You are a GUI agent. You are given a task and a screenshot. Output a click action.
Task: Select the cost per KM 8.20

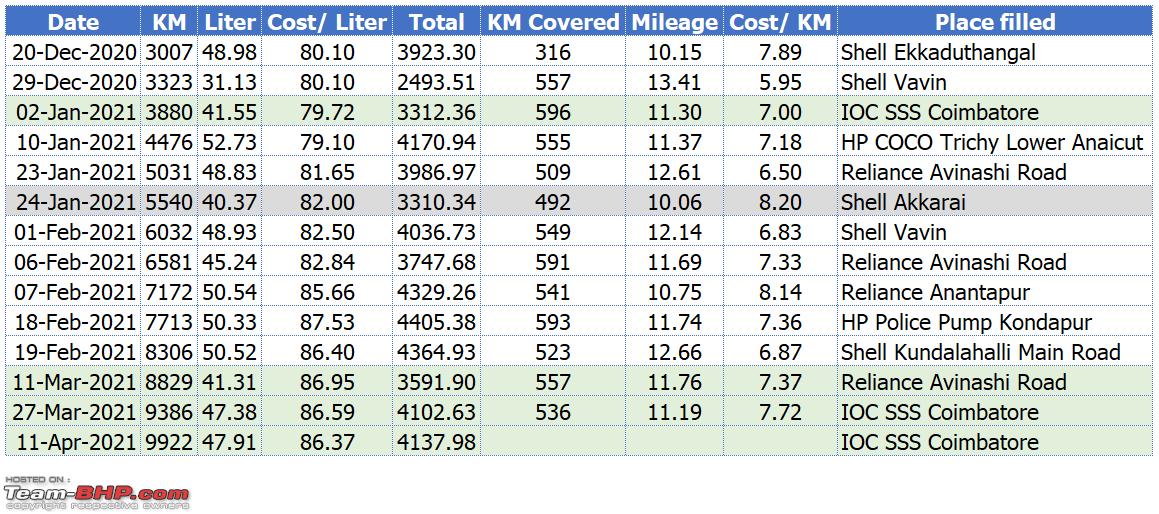780,202
